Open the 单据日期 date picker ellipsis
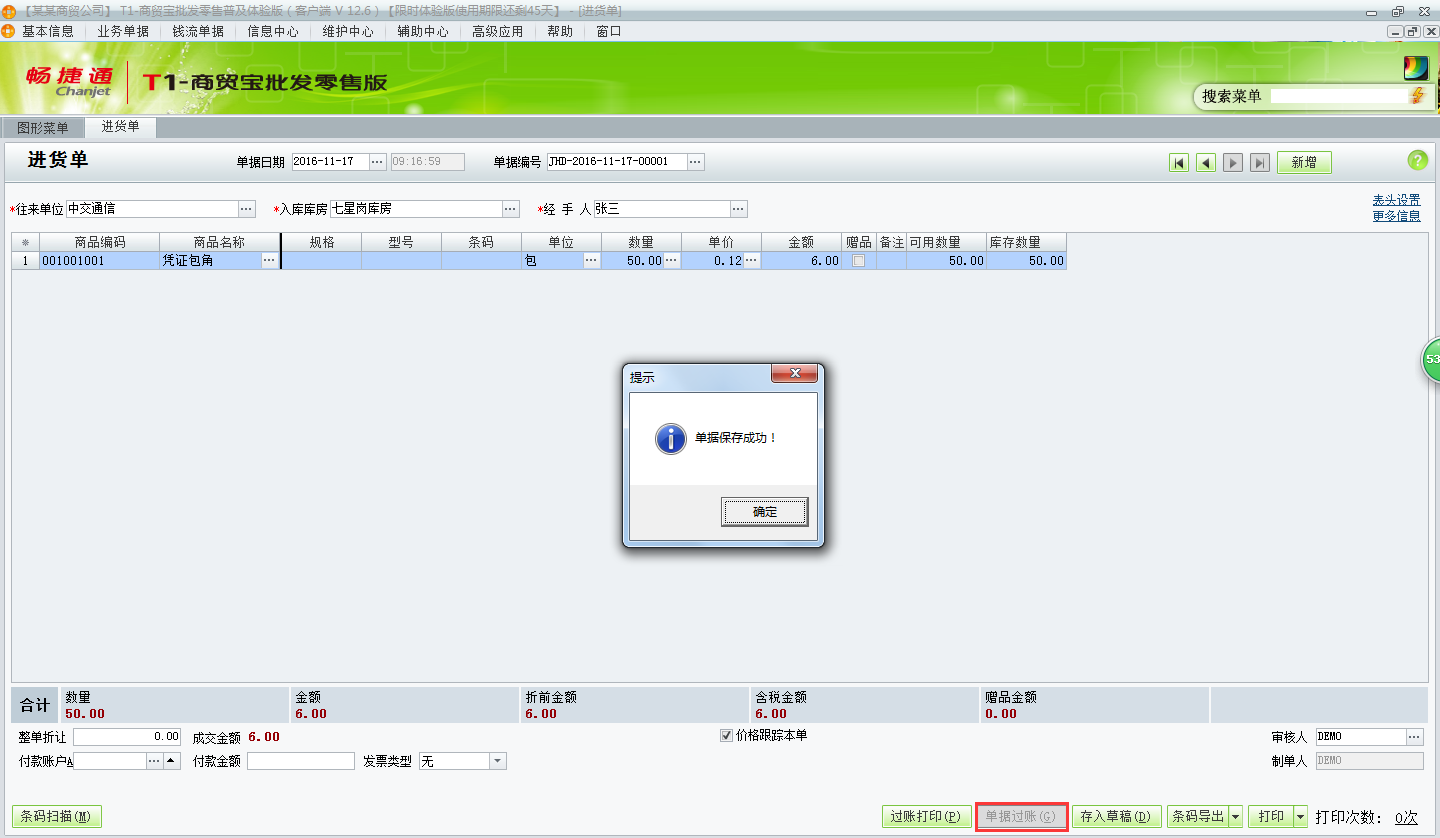 click(377, 161)
